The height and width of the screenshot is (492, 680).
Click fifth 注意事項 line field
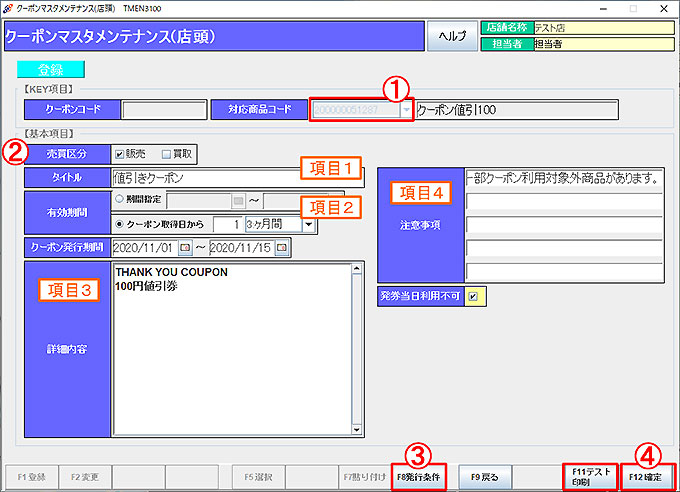(x=564, y=272)
